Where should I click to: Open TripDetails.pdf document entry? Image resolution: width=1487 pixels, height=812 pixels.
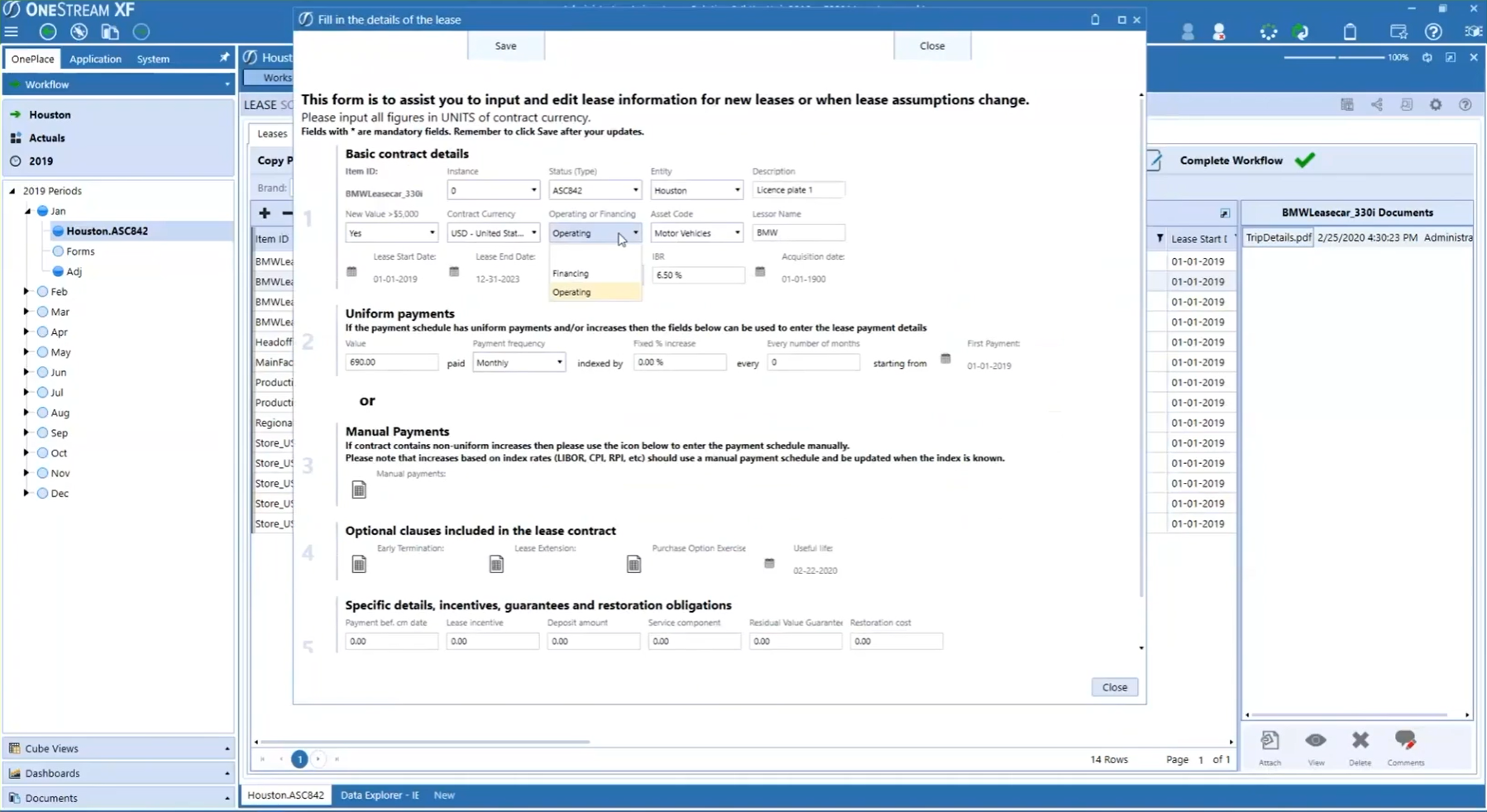click(x=1278, y=237)
